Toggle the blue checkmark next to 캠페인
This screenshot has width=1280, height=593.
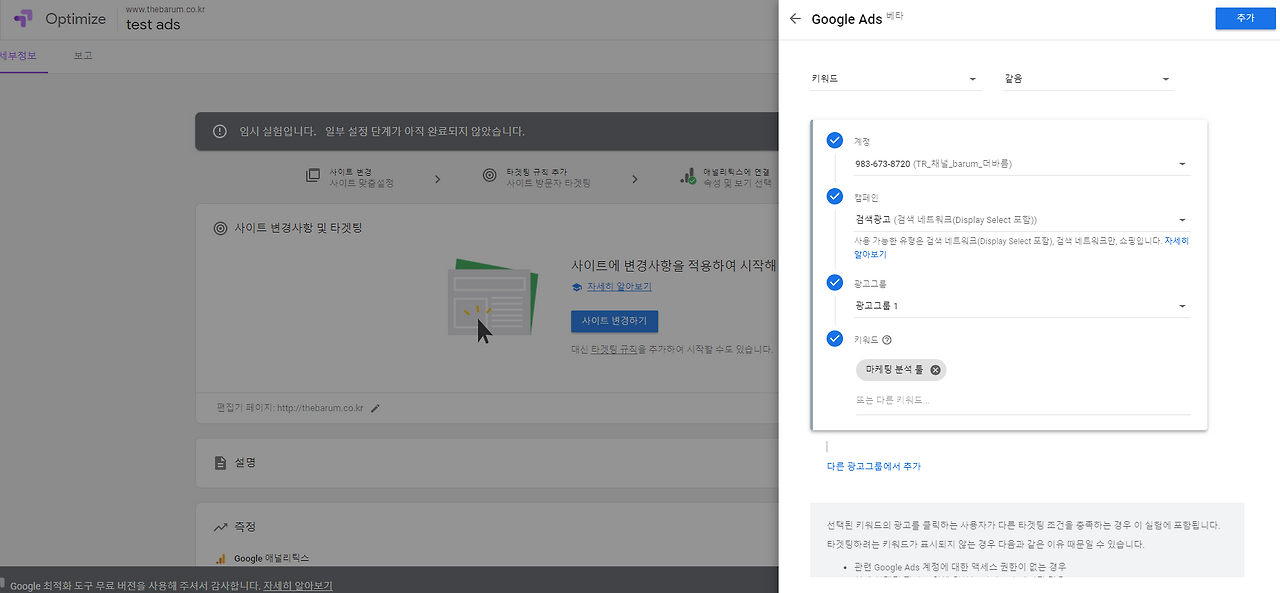[x=835, y=196]
